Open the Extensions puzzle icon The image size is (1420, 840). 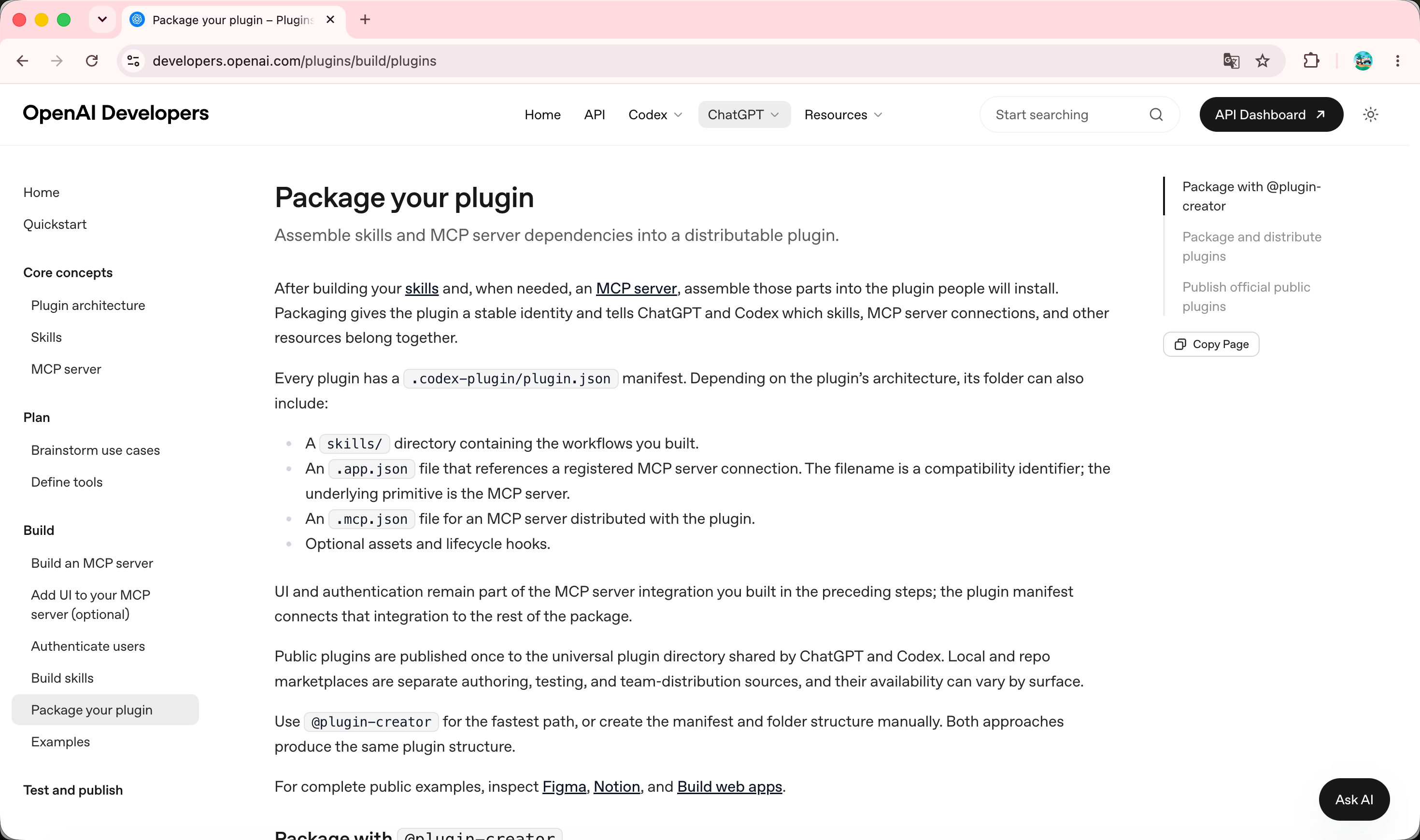(1311, 60)
